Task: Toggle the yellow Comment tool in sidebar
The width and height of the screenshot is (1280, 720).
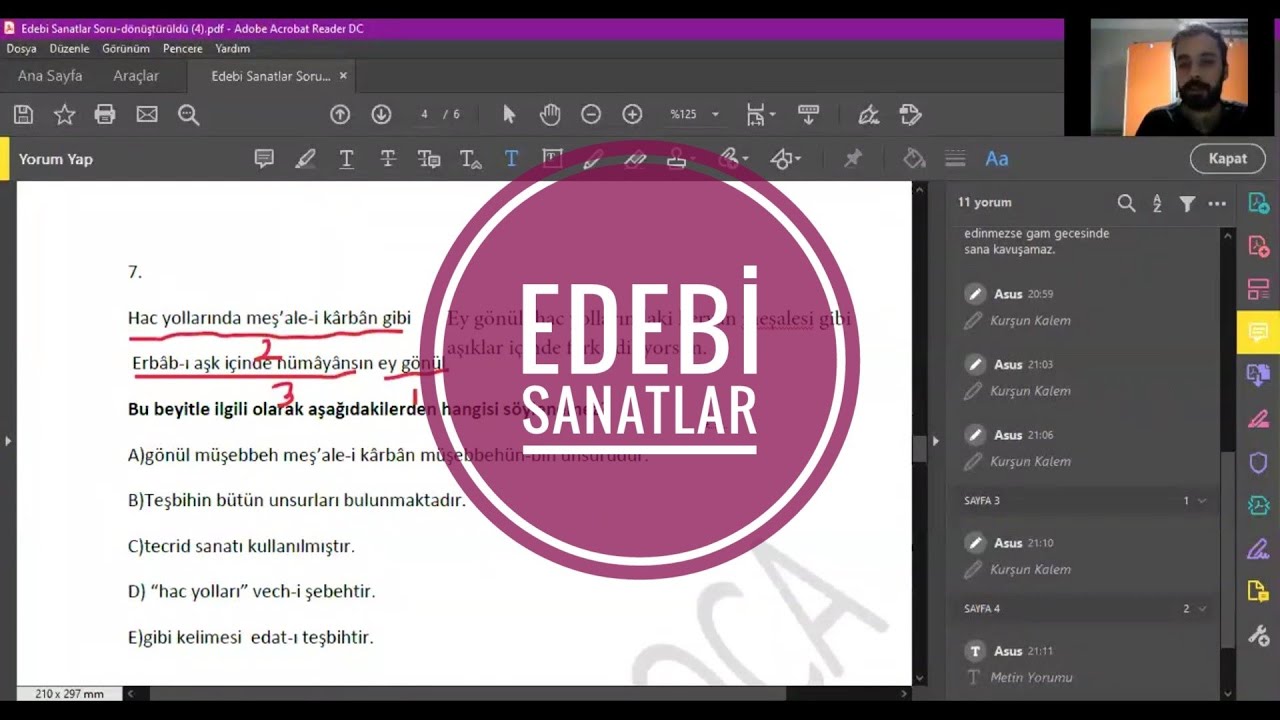Action: click(x=1258, y=332)
